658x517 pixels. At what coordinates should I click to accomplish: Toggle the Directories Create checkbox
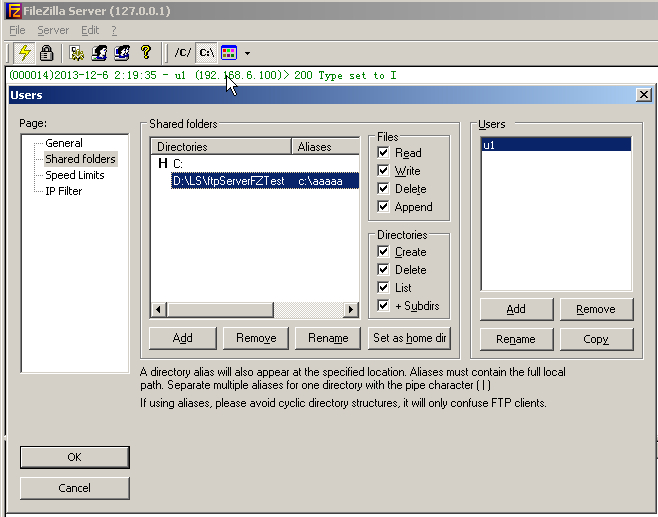point(383,251)
